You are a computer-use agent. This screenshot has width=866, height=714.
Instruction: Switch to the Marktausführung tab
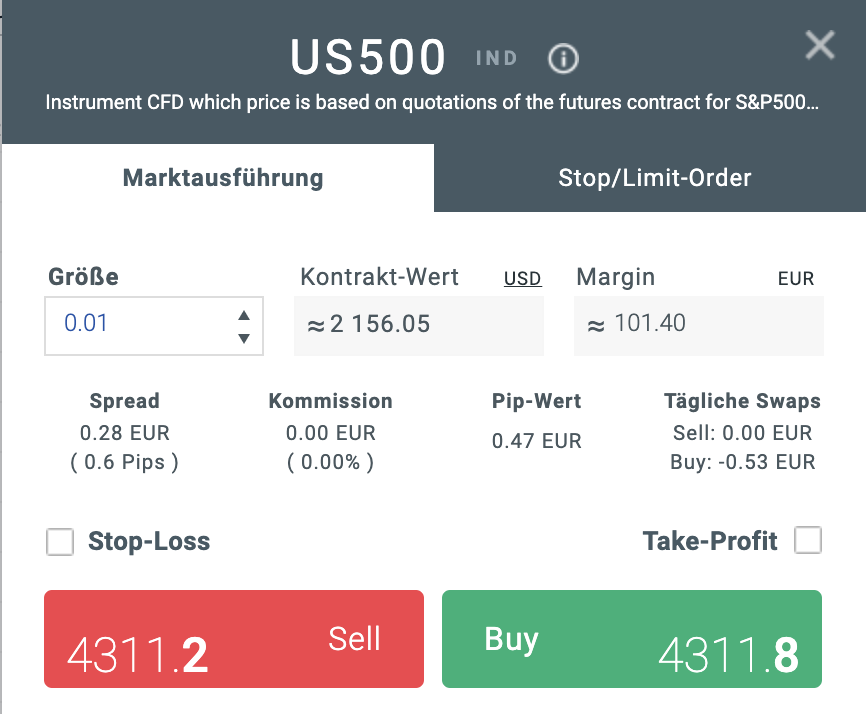pyautogui.click(x=222, y=179)
